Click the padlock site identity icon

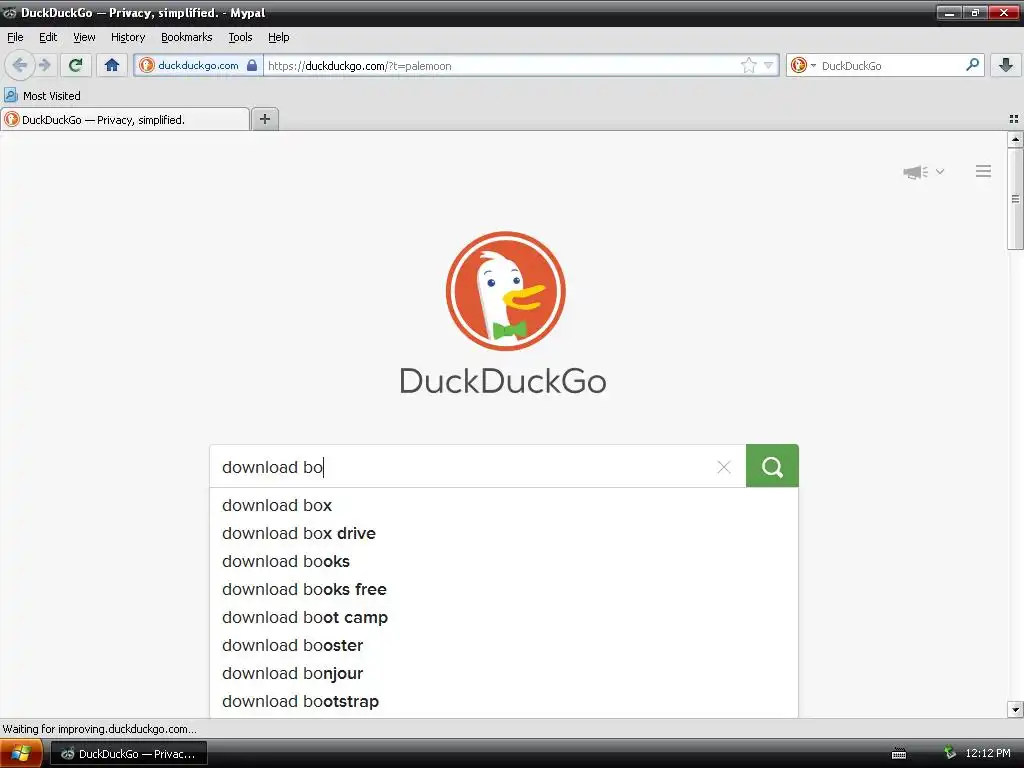(x=251, y=65)
